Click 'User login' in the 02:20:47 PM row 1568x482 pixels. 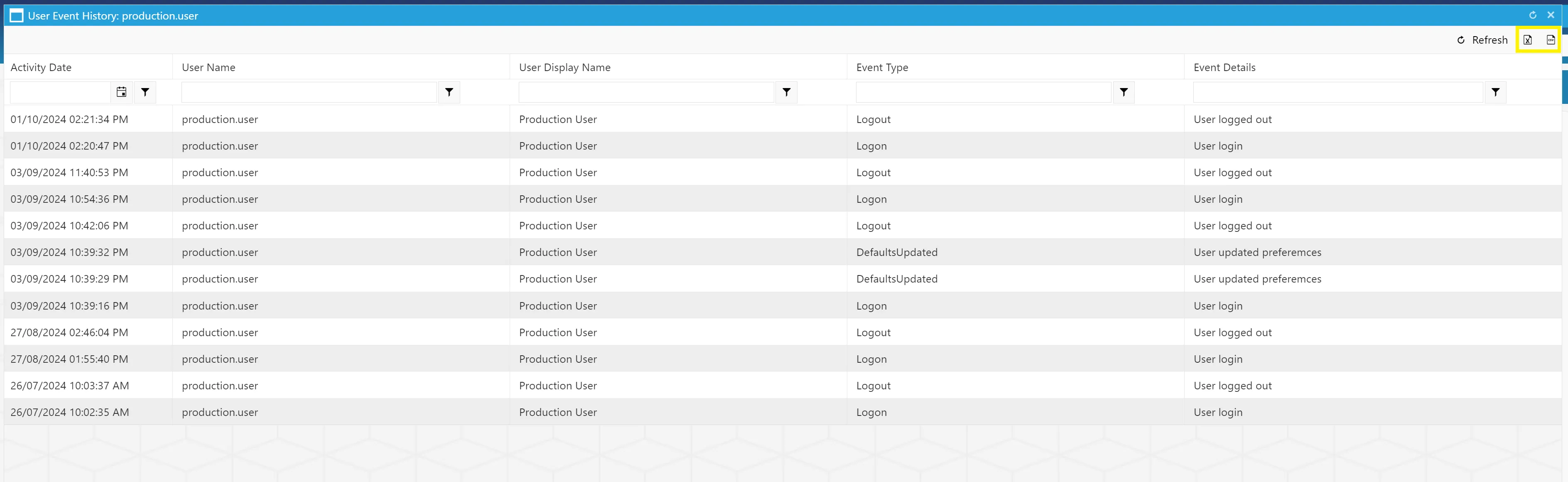click(1218, 146)
